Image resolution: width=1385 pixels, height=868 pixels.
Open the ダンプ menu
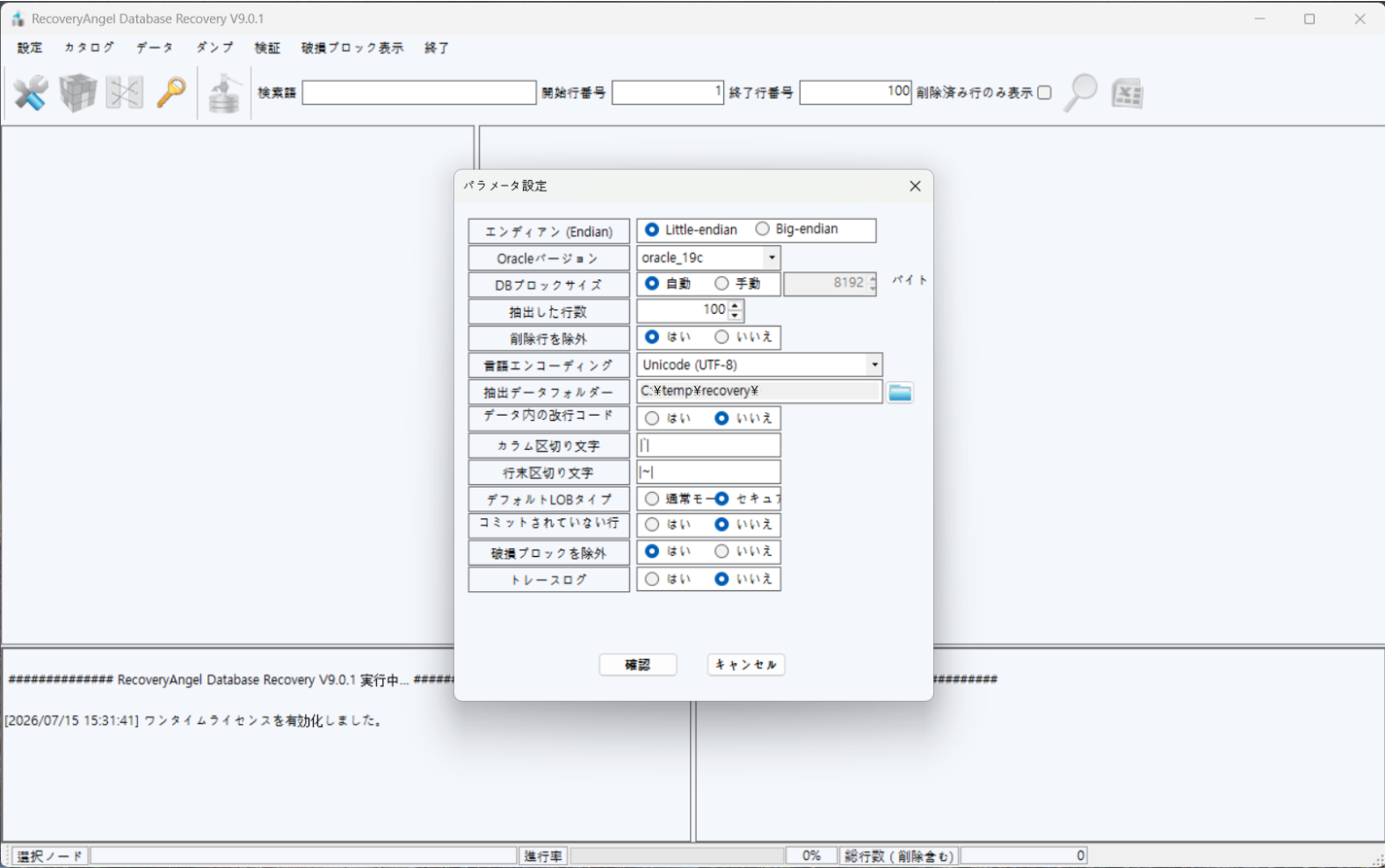[215, 48]
